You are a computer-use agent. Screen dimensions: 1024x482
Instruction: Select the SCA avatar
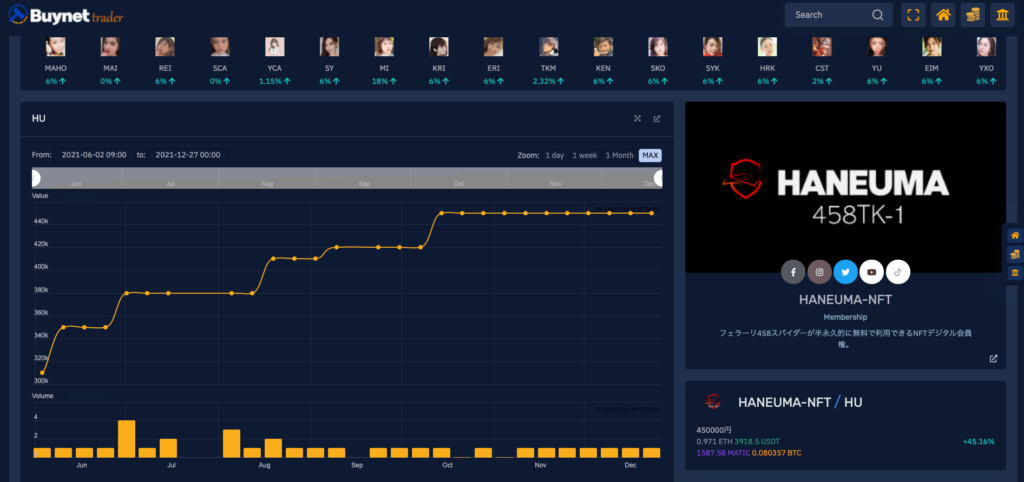click(x=220, y=46)
